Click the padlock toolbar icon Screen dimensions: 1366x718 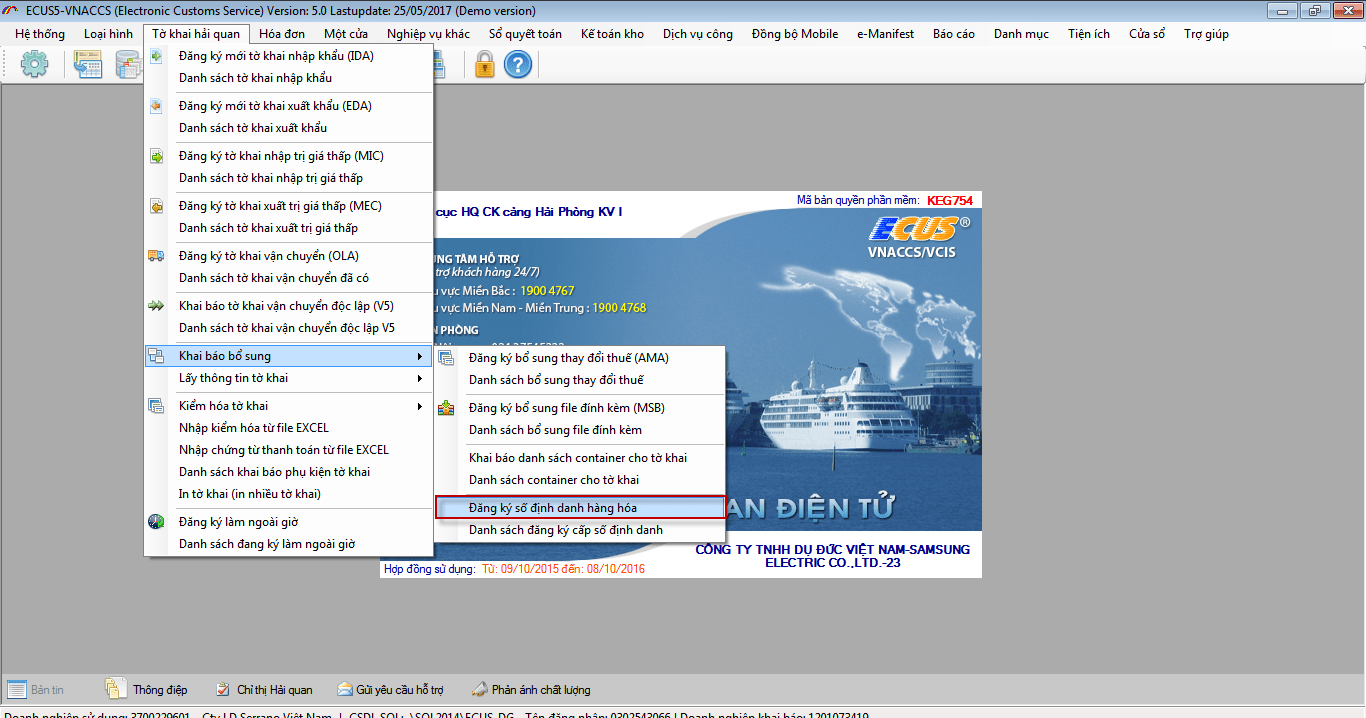pos(485,65)
